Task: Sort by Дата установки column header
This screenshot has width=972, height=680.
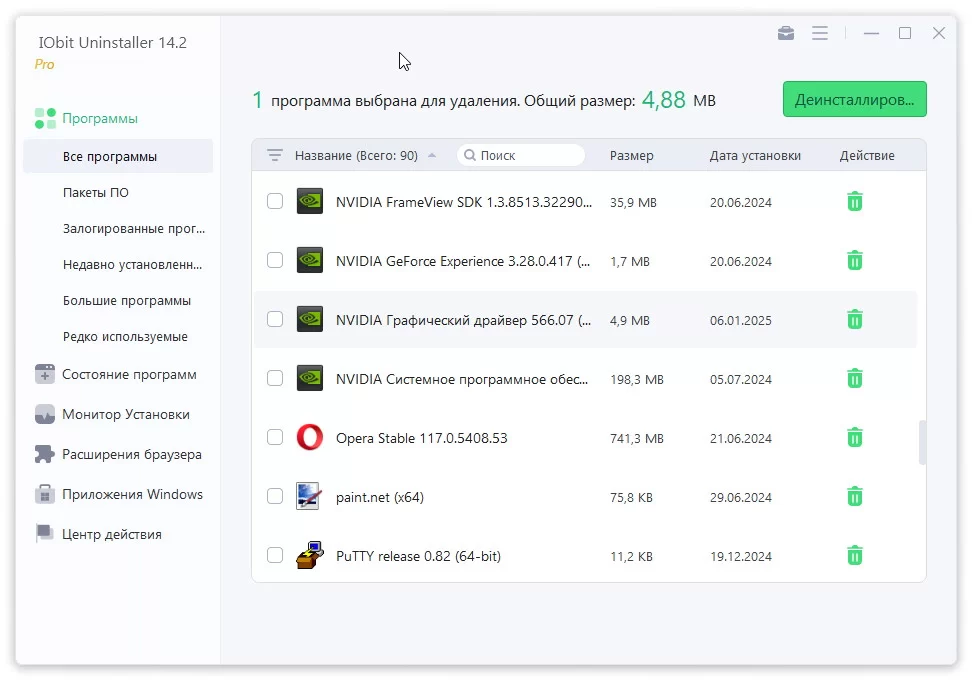Action: click(755, 156)
